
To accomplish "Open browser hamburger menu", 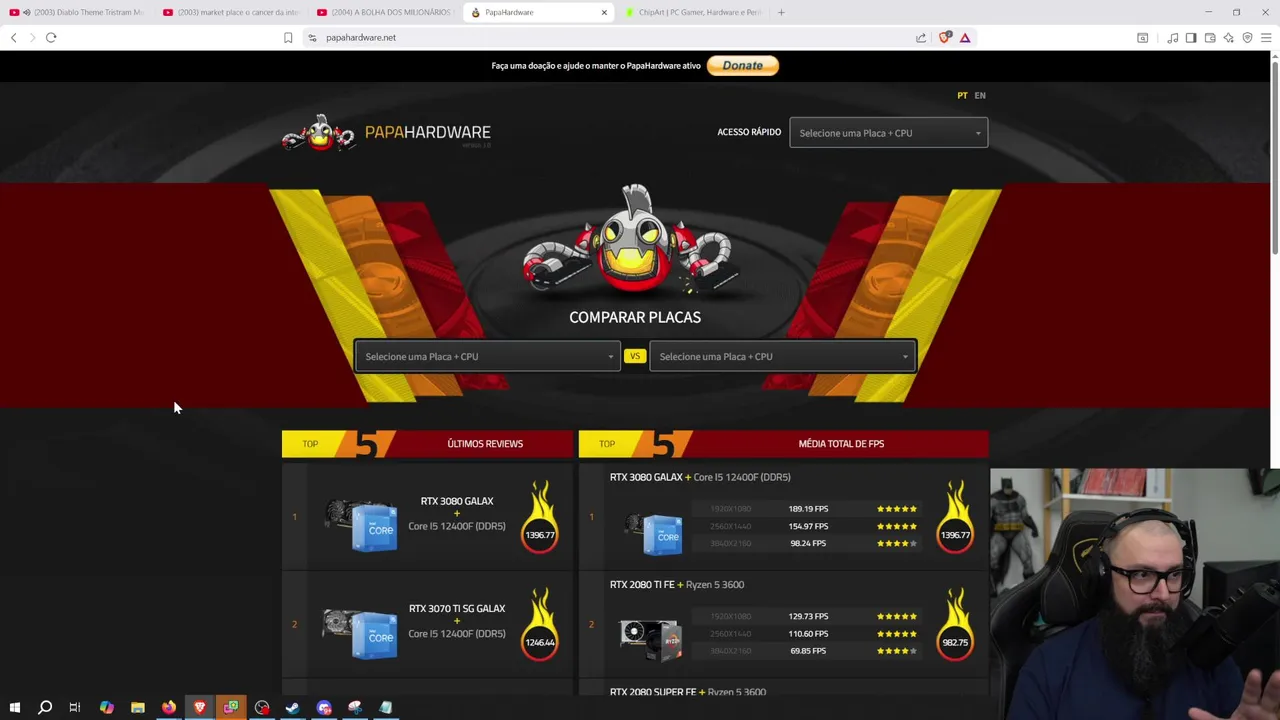I will click(x=1266, y=37).
